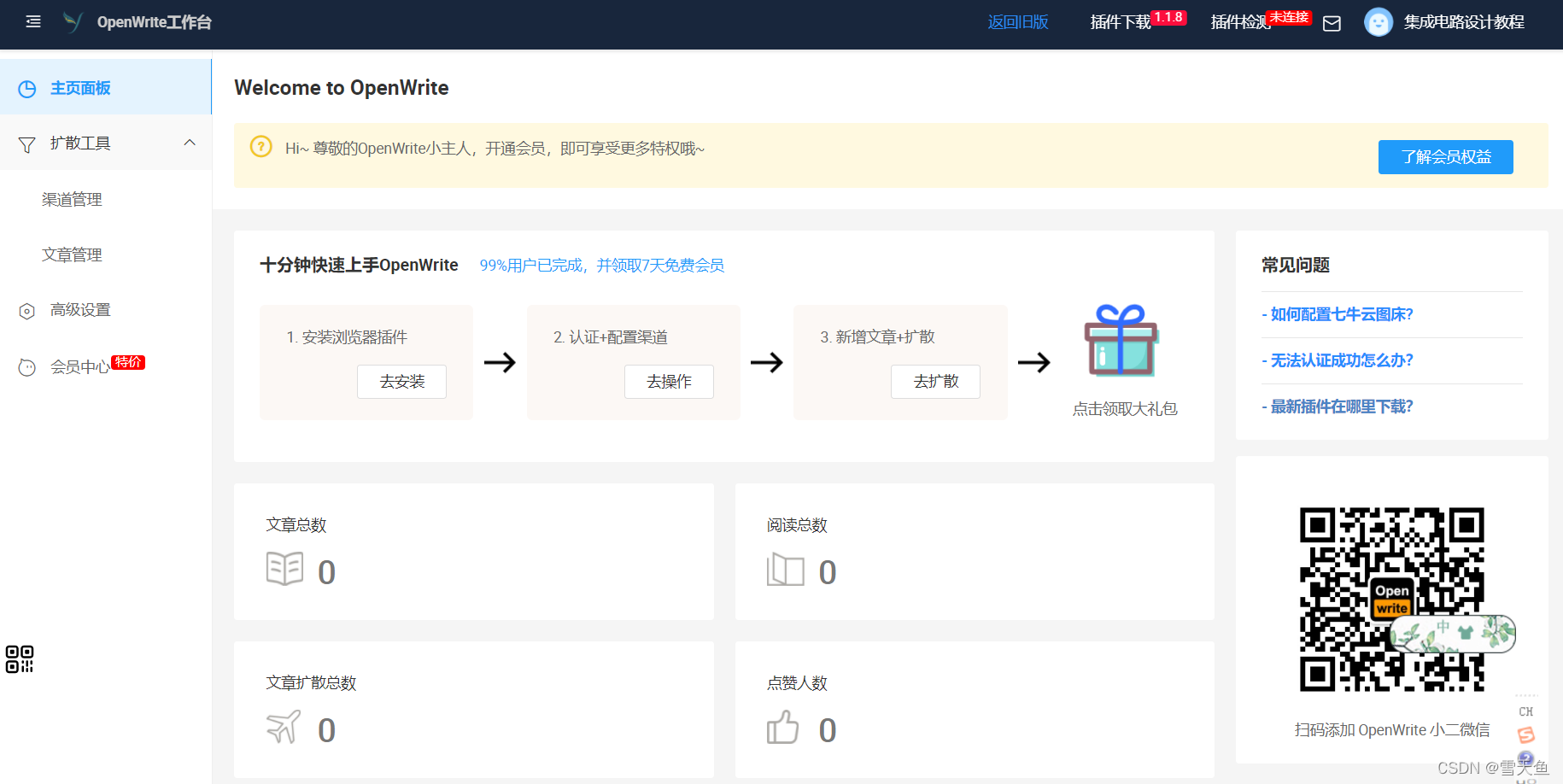This screenshot has height=784, width=1563.
Task: Click the 阅读总数 open-book icon
Action: [785, 570]
